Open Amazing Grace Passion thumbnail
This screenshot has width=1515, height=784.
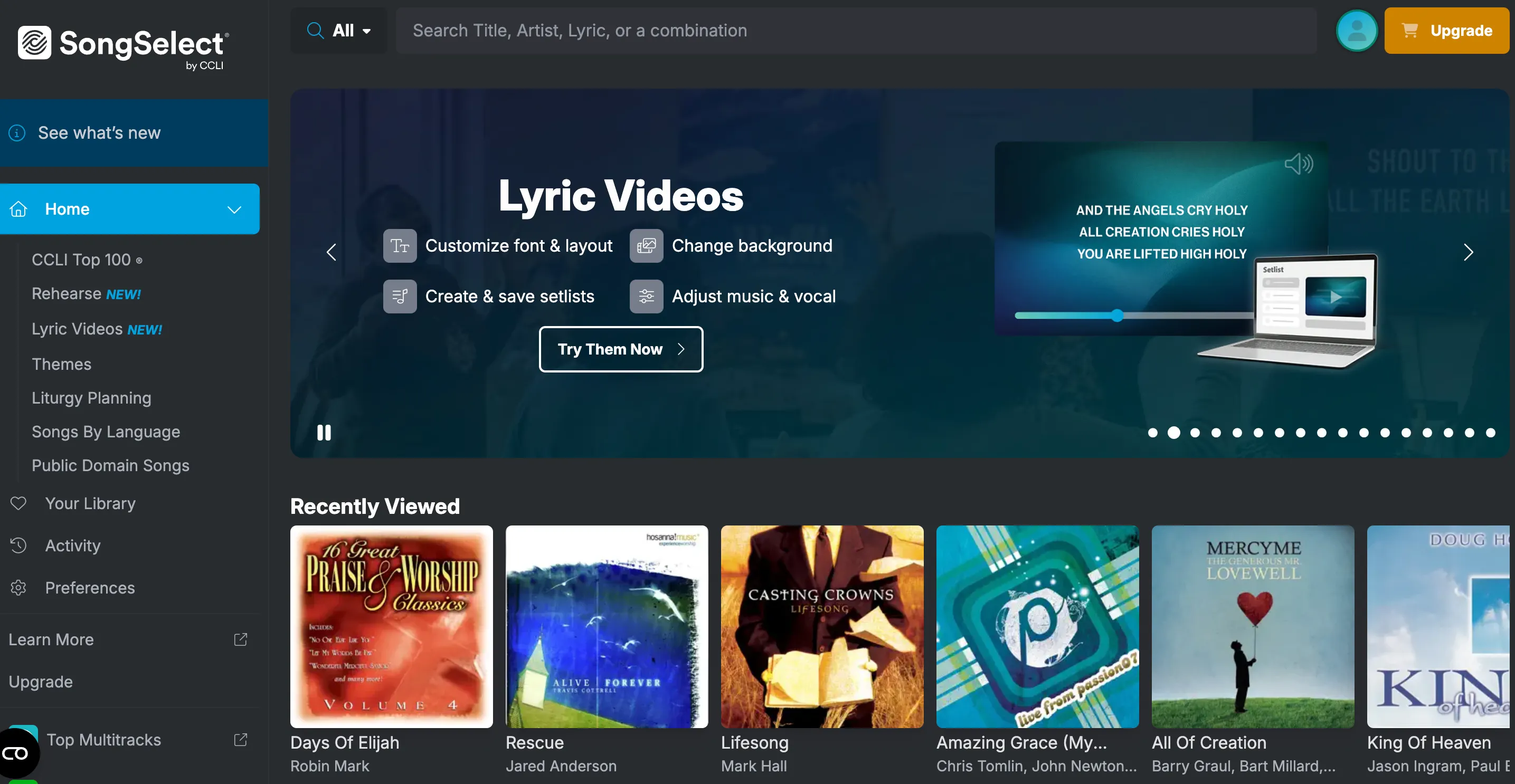click(1037, 626)
